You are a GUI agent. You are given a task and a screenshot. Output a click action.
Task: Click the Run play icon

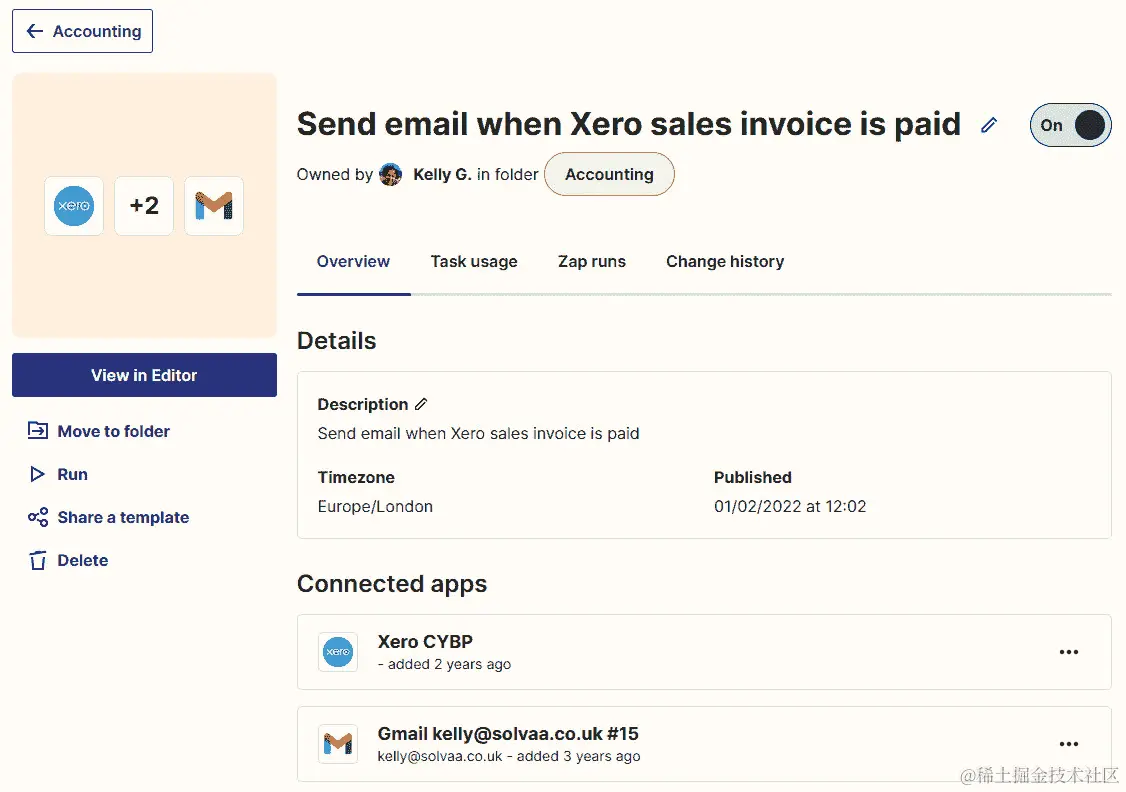[x=37, y=475]
